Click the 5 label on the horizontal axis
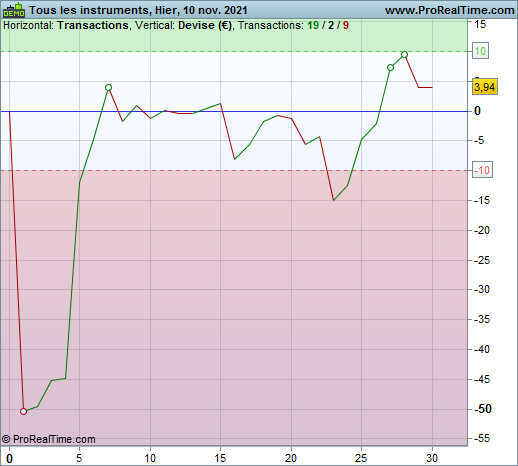The height and width of the screenshot is (466, 518). pyautogui.click(x=79, y=458)
